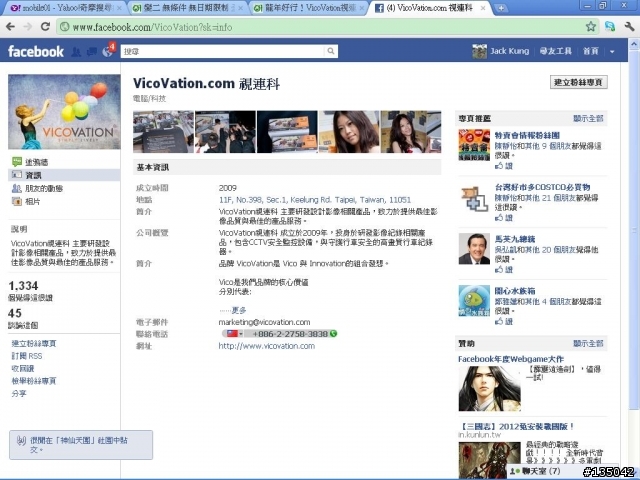The height and width of the screenshot is (480, 640).
Task: Open 尋友工具 in Facebook top bar
Action: tap(556, 51)
